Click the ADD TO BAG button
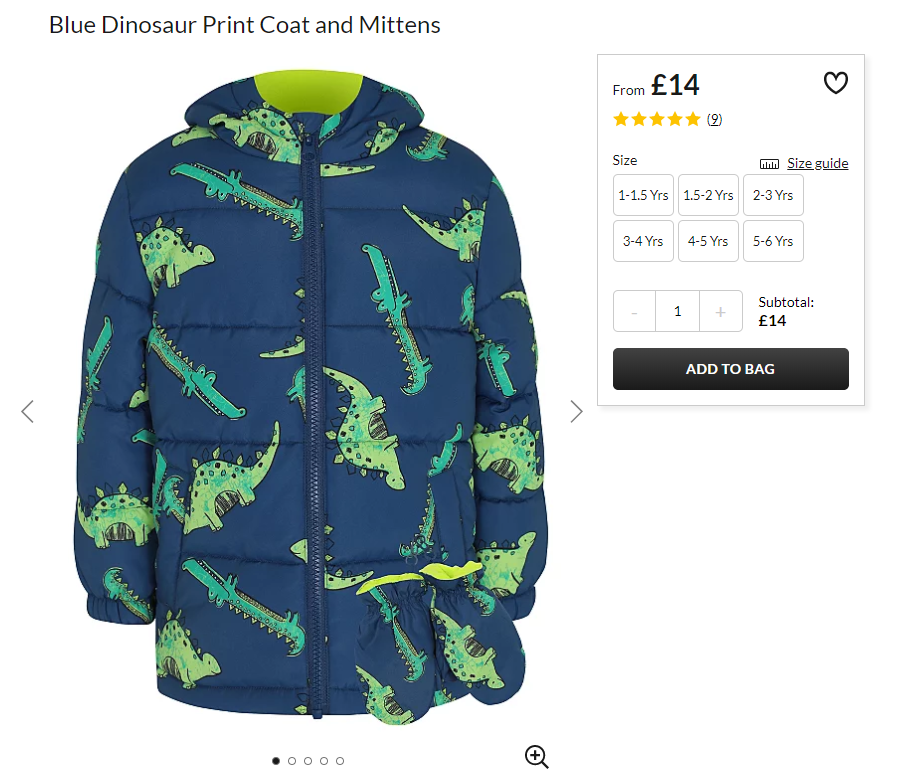This screenshot has height=775, width=897. [x=731, y=369]
